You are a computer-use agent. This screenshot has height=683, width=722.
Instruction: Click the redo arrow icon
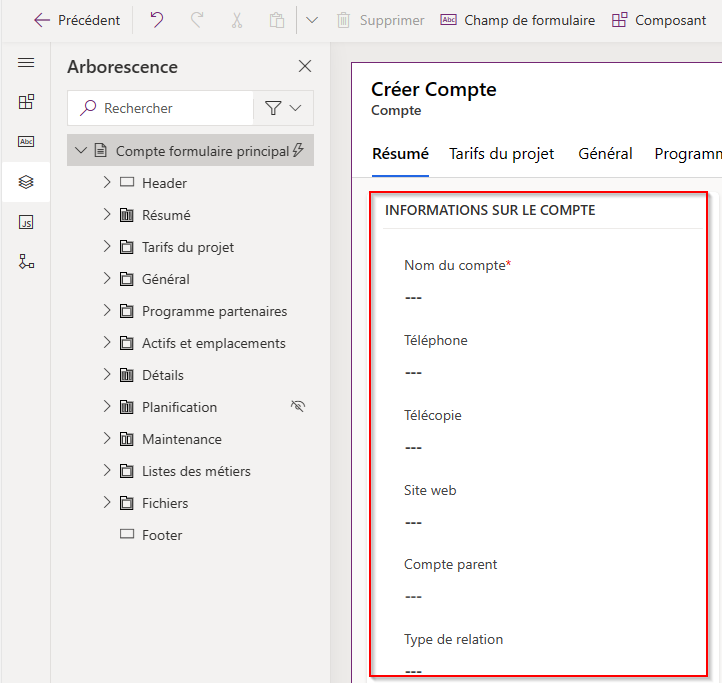pyautogui.click(x=197, y=20)
